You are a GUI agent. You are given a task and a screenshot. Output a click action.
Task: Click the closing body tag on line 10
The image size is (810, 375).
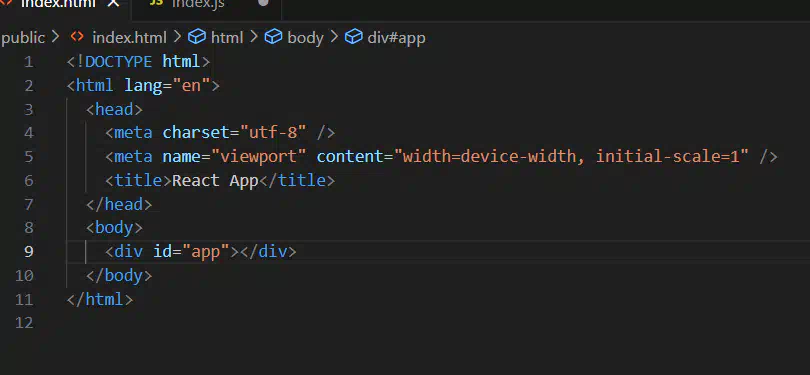point(119,275)
